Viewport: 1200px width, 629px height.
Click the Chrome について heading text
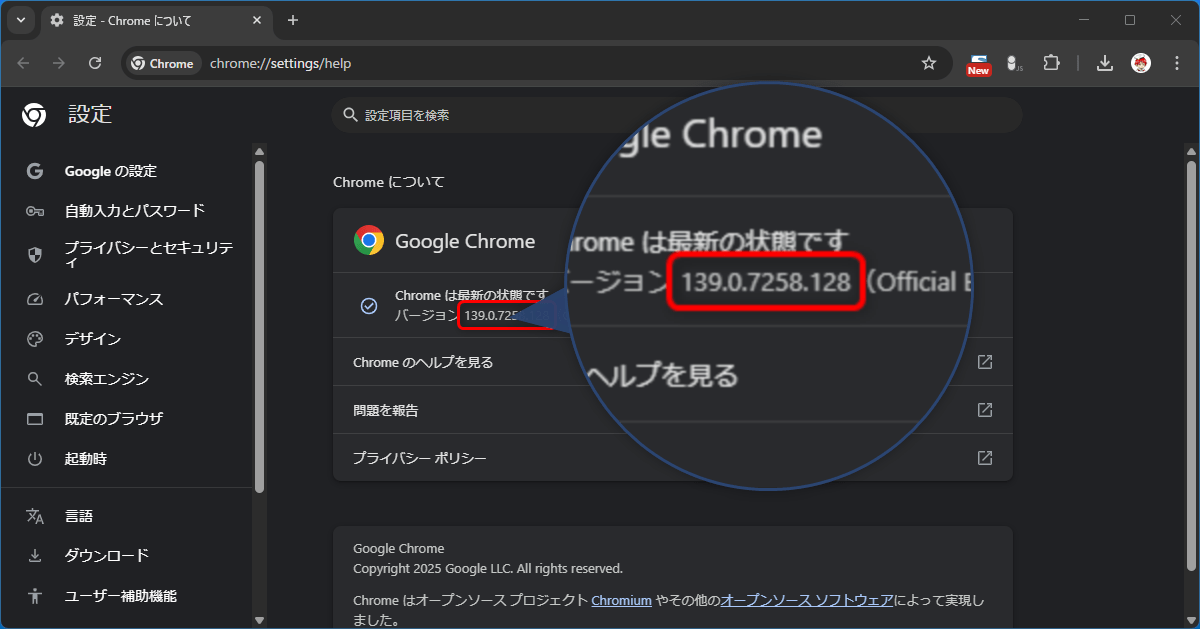coord(389,182)
